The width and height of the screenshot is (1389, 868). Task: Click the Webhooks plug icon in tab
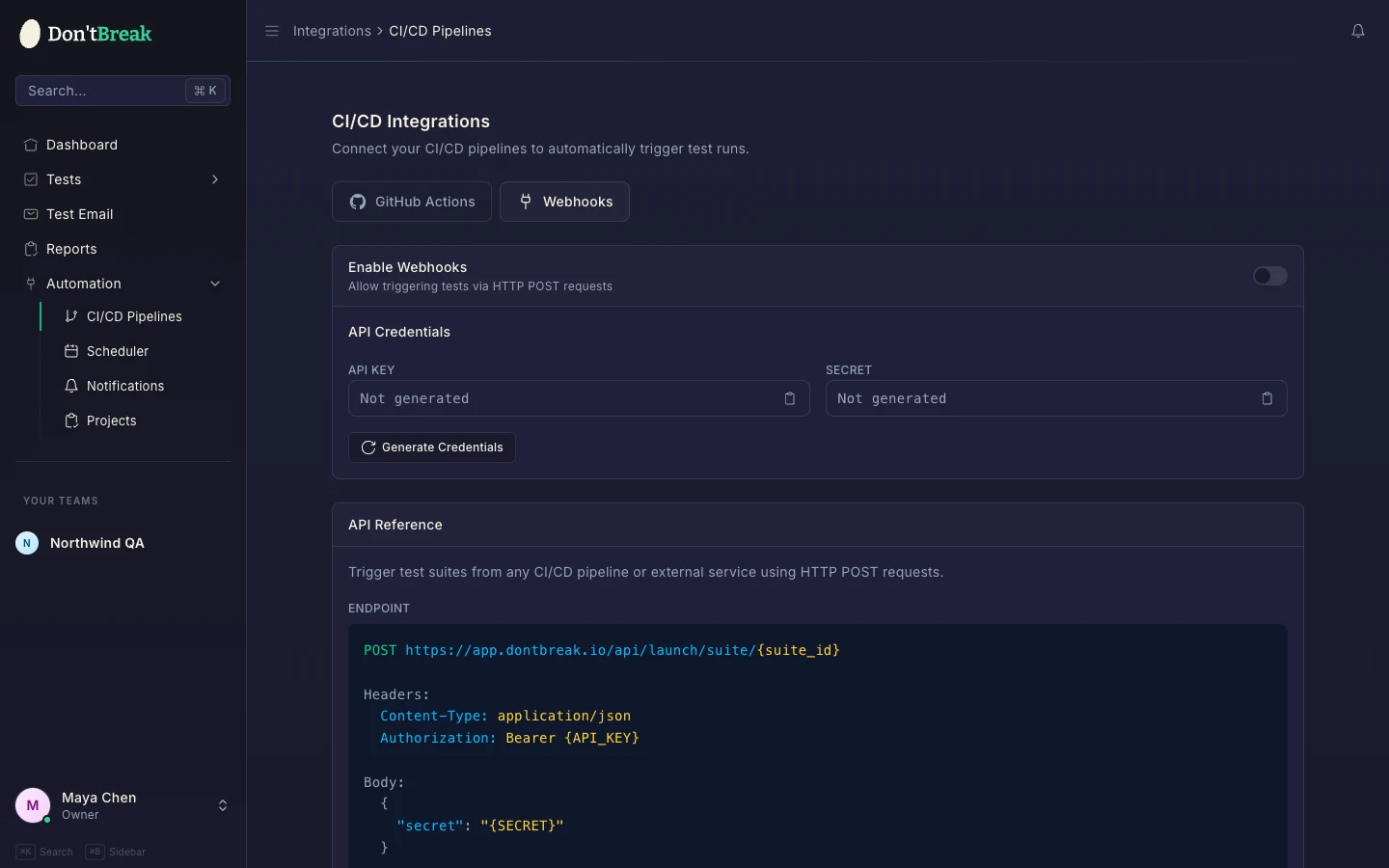[x=526, y=202]
